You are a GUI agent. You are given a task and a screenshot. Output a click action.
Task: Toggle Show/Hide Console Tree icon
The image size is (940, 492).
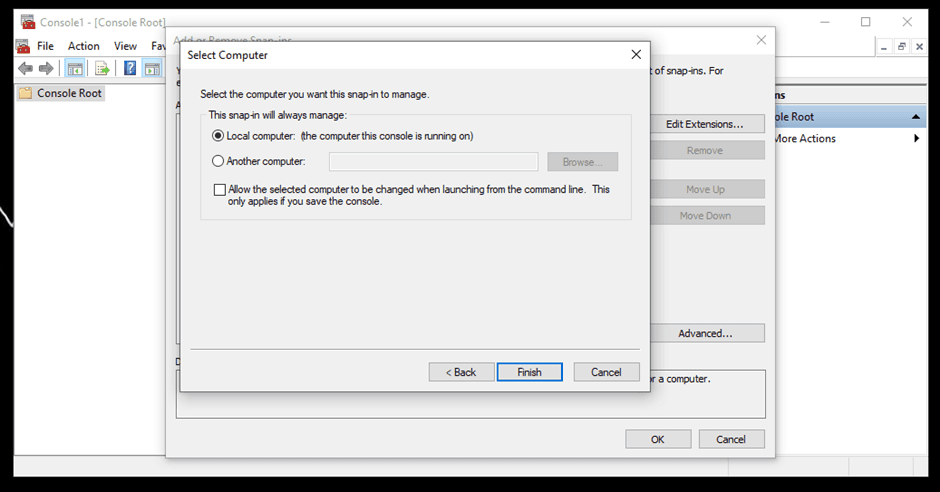point(75,69)
